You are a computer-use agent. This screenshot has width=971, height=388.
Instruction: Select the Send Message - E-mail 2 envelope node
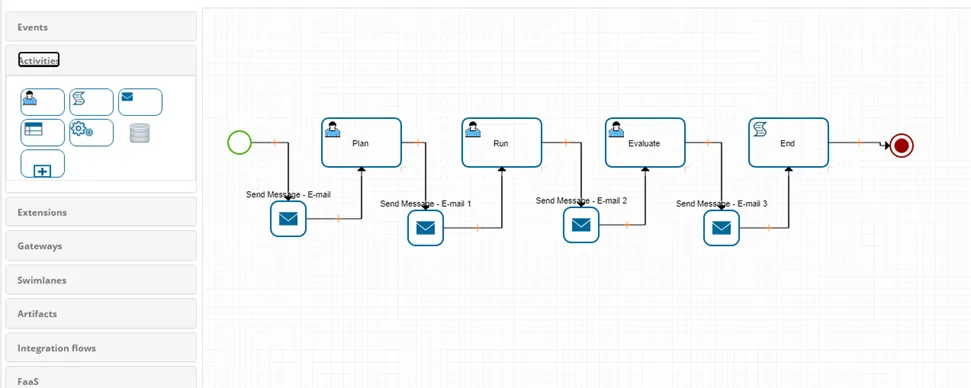click(581, 225)
